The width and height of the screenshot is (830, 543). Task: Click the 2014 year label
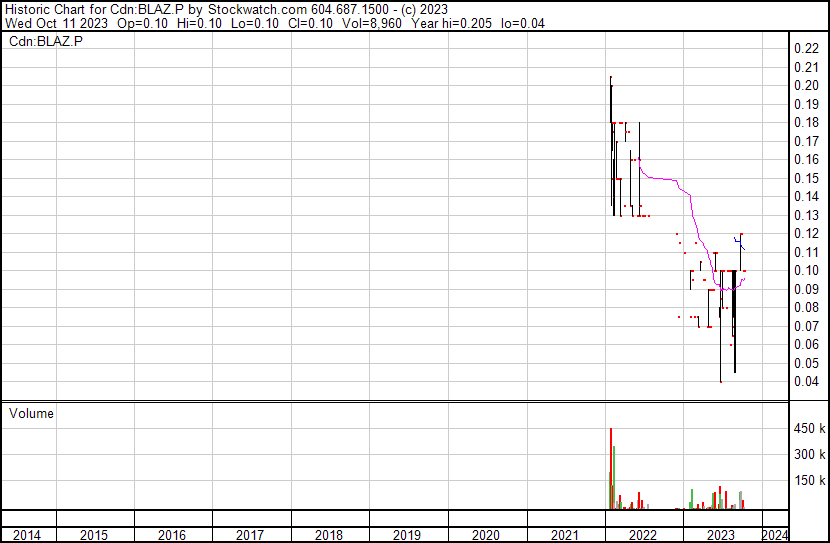tap(28, 536)
